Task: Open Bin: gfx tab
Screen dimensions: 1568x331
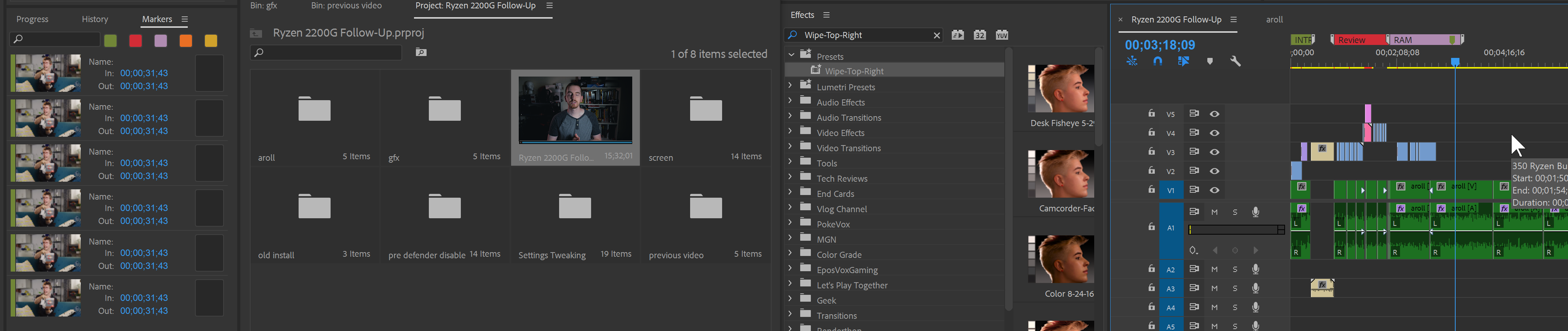Action: [264, 6]
